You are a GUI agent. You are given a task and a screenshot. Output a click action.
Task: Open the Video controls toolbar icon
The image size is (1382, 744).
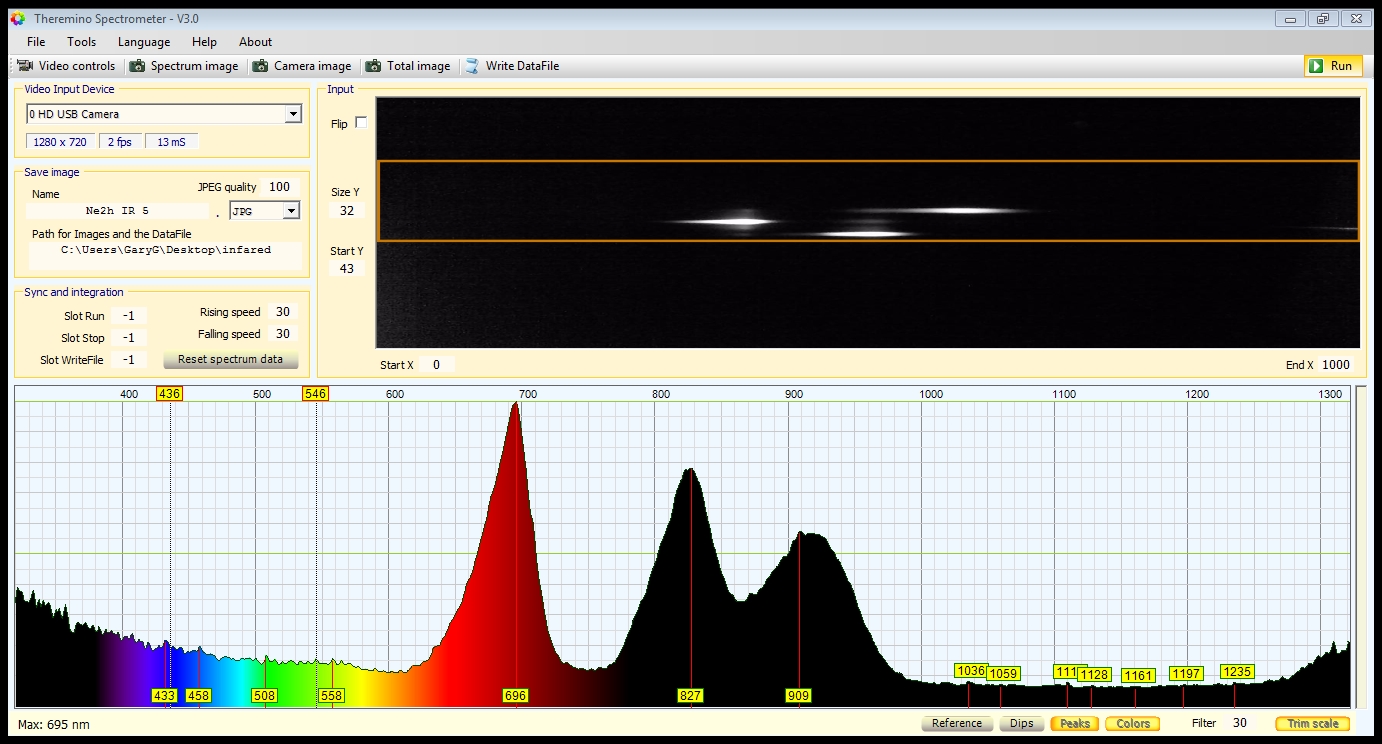25,66
